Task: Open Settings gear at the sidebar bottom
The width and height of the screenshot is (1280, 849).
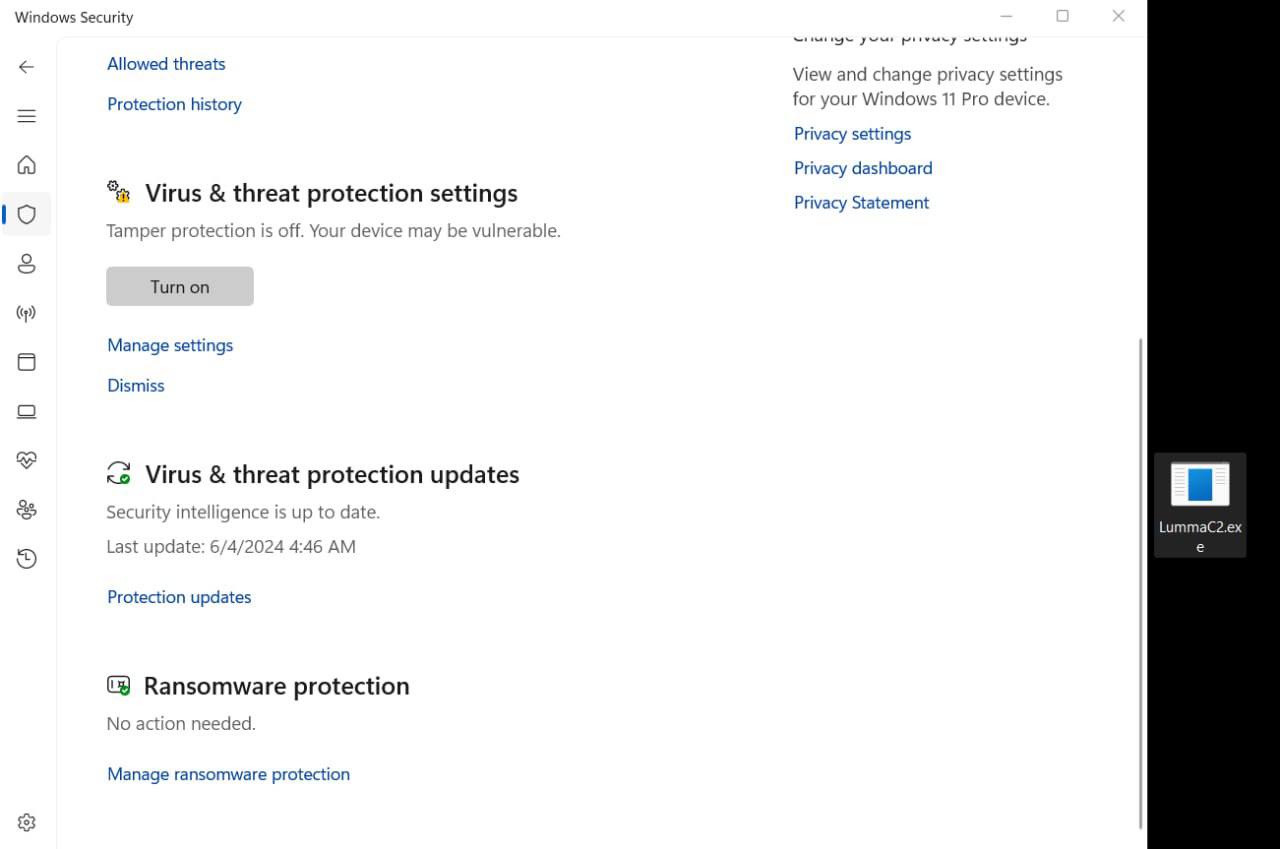Action: pyautogui.click(x=27, y=822)
